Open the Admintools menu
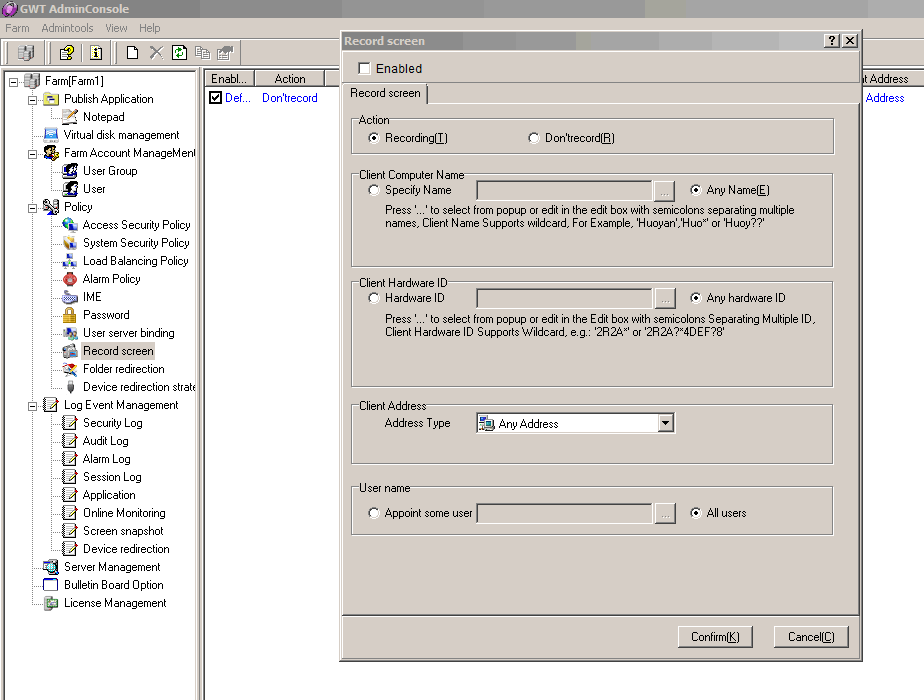 coord(67,28)
